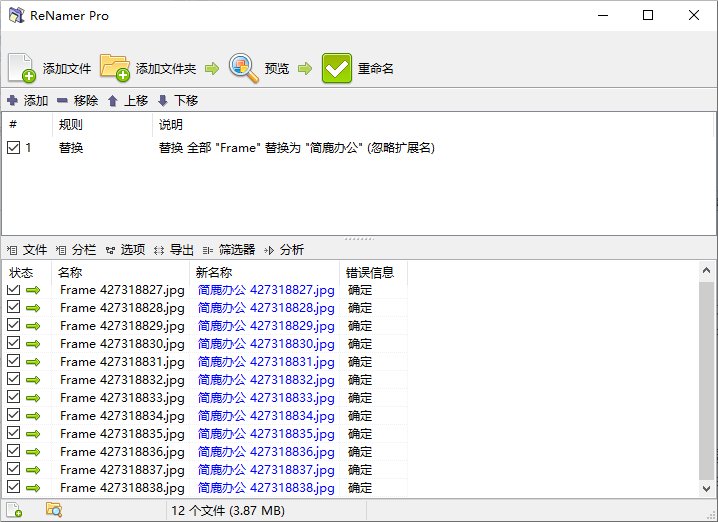
Task: Click the file list vertical scrollbar
Action: (x=706, y=380)
